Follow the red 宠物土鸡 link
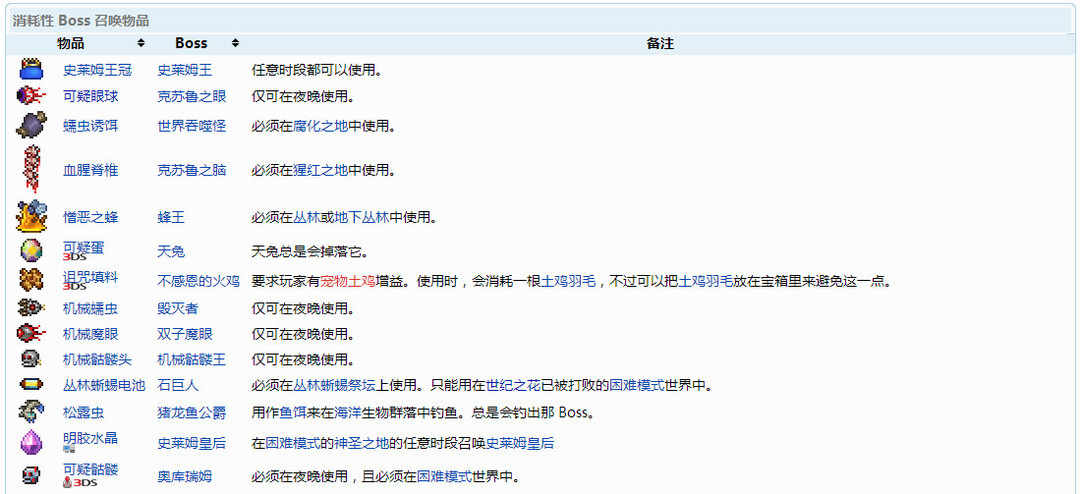This screenshot has height=494, width=1080. pos(348,281)
